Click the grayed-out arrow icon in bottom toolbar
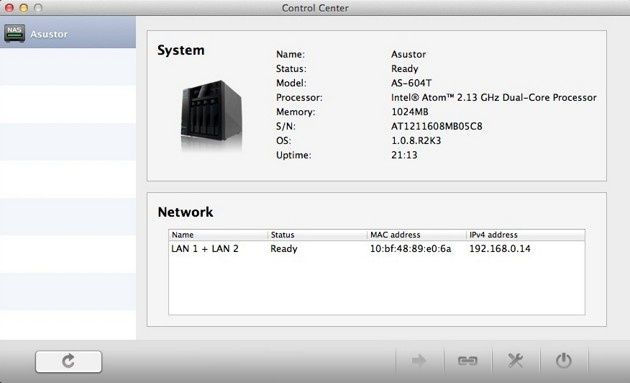The height and width of the screenshot is (383, 630). click(x=419, y=360)
